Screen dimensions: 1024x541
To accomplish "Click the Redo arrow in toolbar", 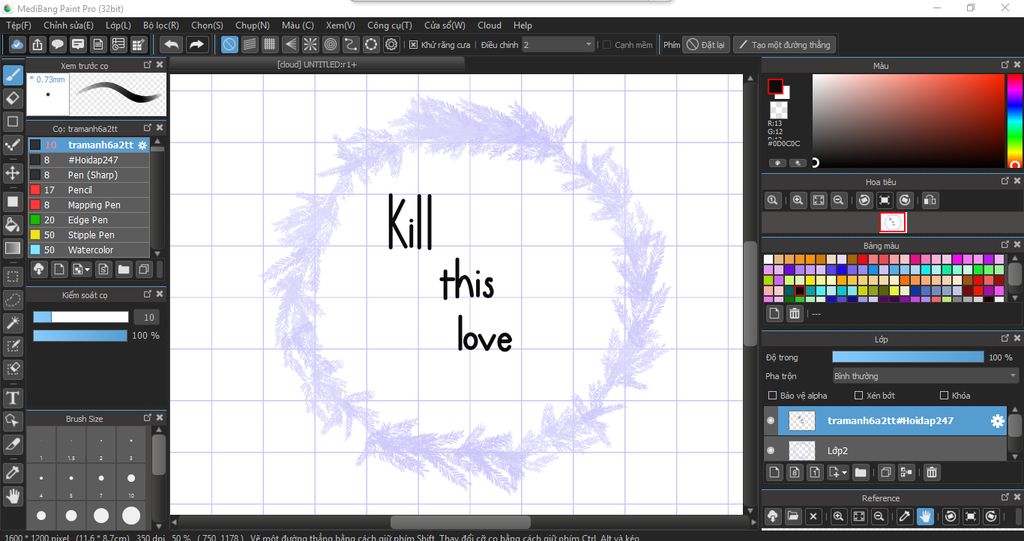I will coord(196,44).
